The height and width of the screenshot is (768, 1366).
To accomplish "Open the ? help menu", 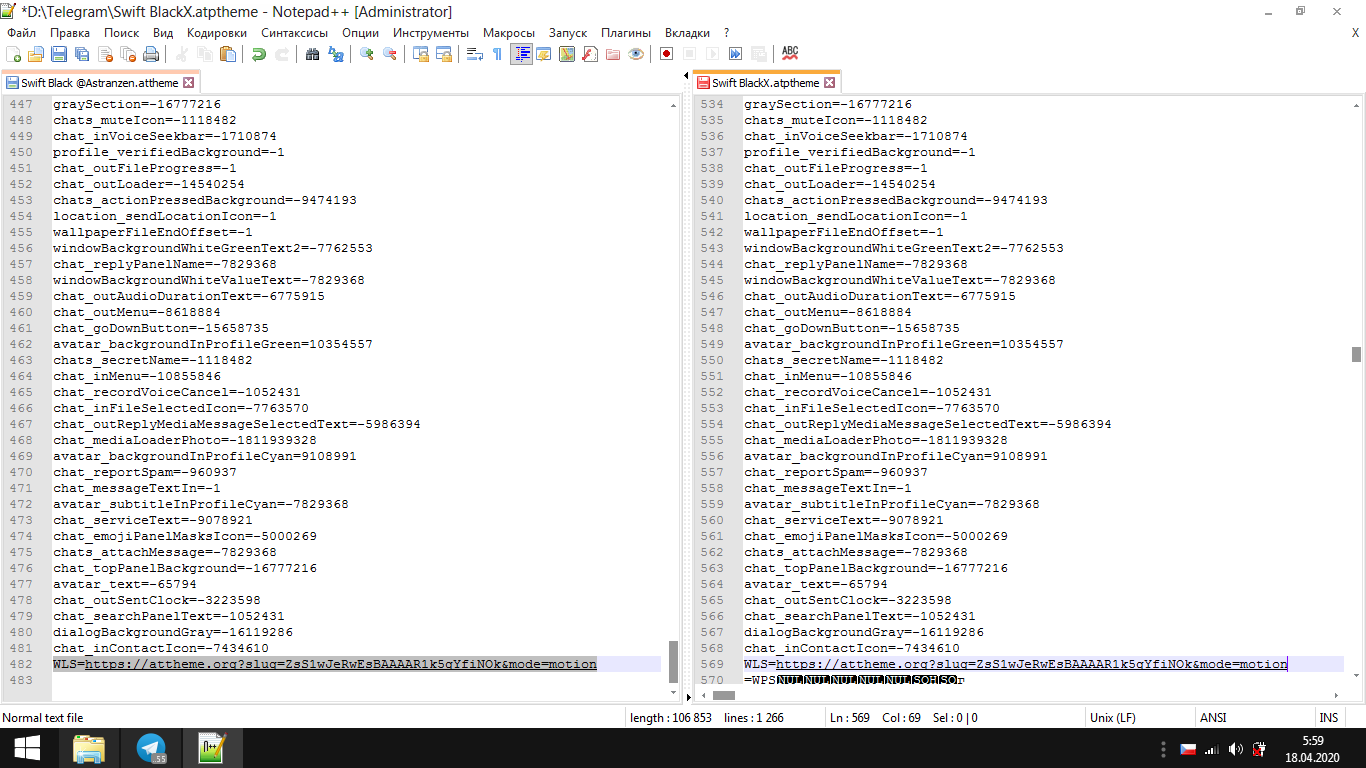I will point(726,33).
